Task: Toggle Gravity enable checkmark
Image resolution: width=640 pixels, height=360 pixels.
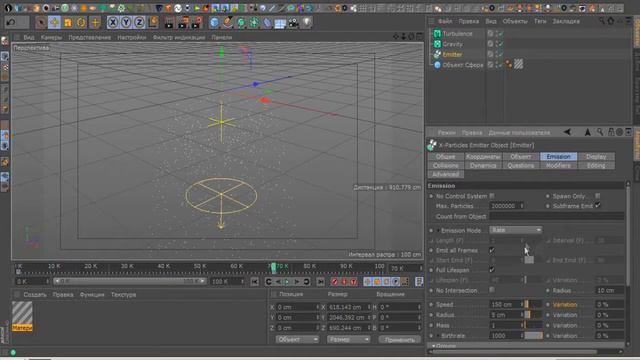Action: click(500, 44)
